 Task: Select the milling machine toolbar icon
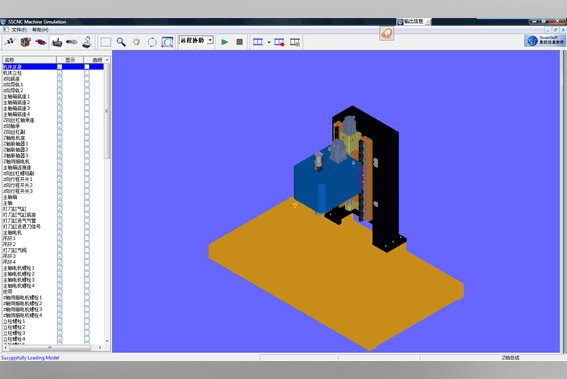pyautogui.click(x=87, y=42)
